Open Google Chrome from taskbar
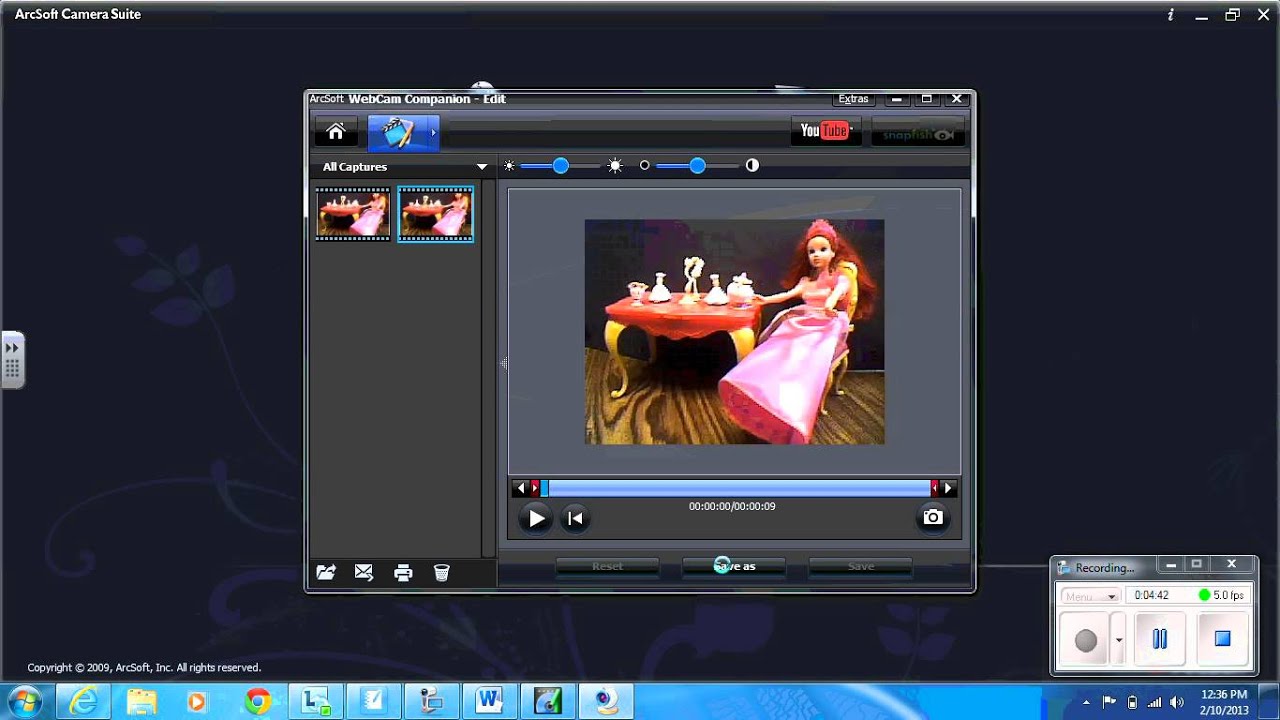The width and height of the screenshot is (1280, 720). [258, 702]
